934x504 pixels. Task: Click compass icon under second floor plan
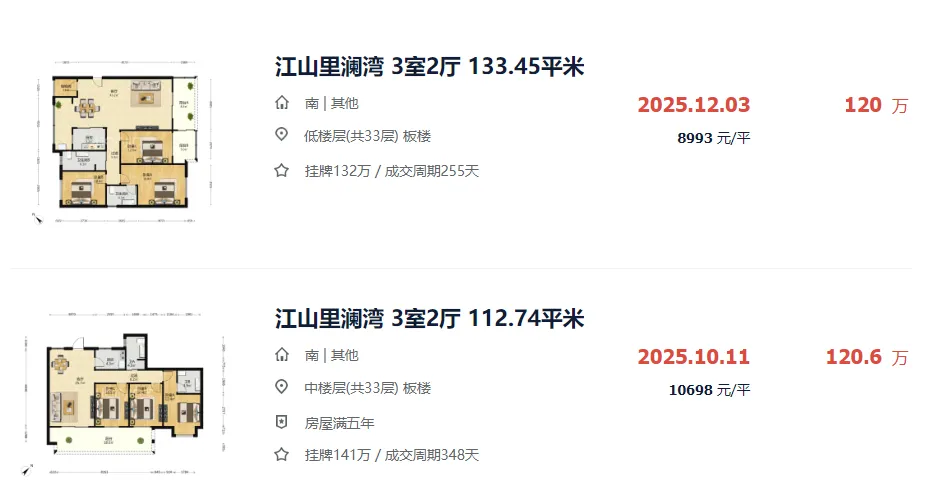pos(33,468)
